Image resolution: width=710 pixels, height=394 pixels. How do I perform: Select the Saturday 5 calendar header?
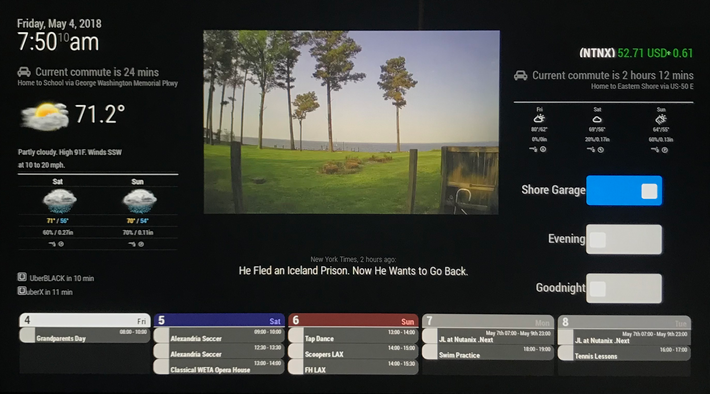click(219, 320)
